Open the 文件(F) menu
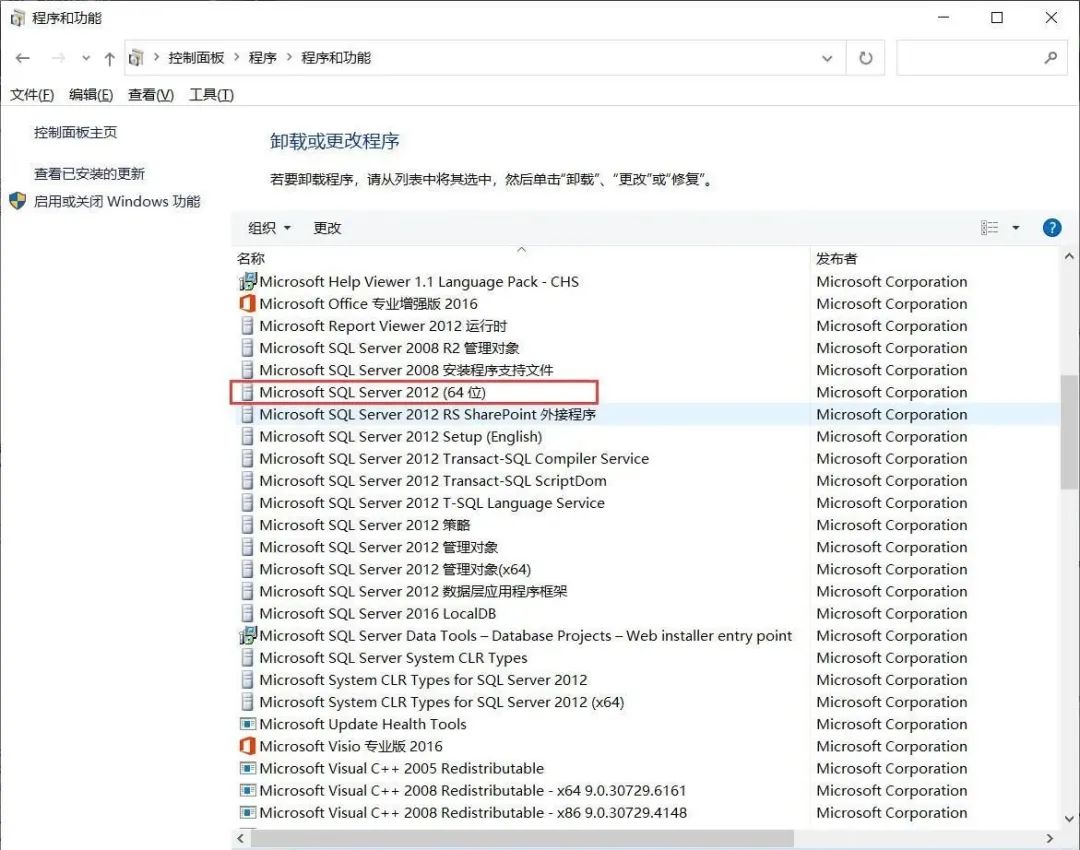The width and height of the screenshot is (1080, 850). (x=32, y=94)
